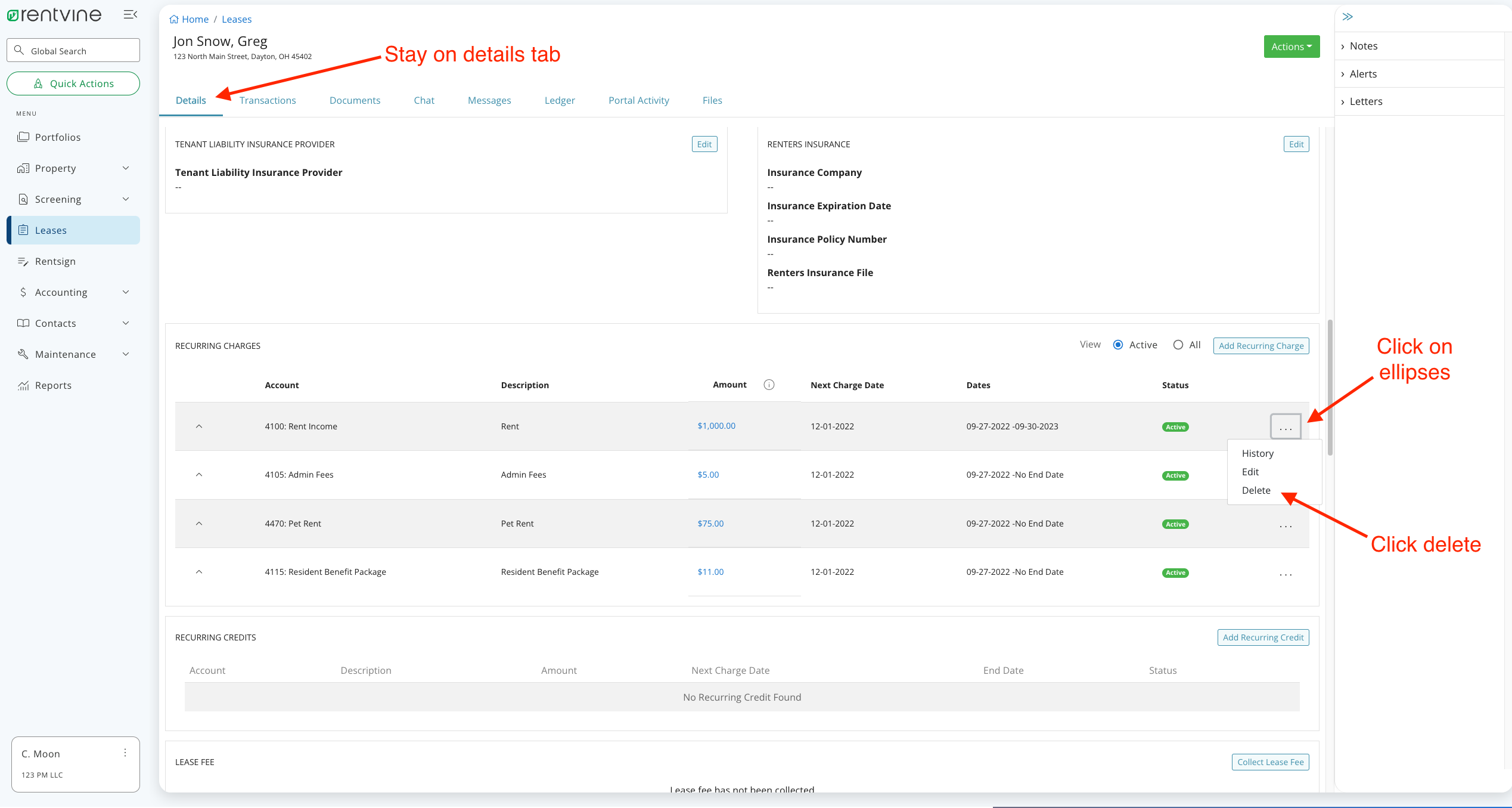Open the Reports section
1512x808 pixels.
click(52, 385)
